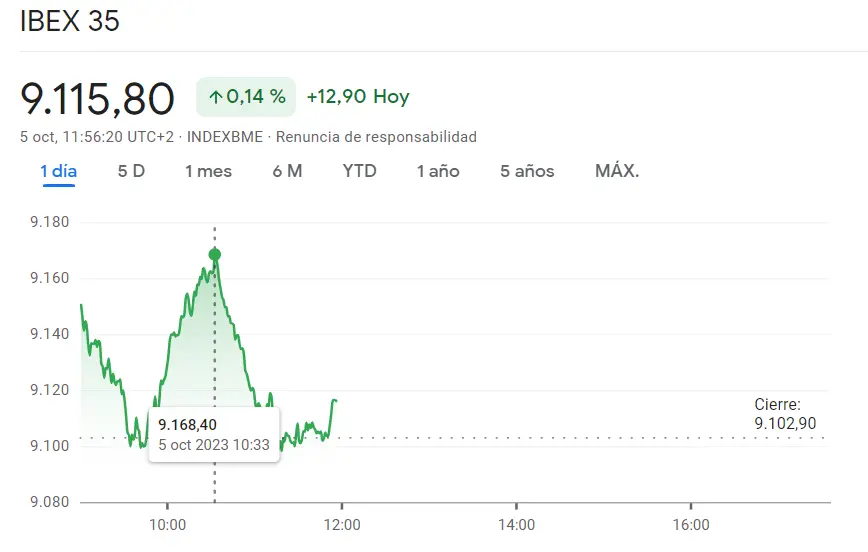Click the 10:00 x-axis label
The height and width of the screenshot is (552, 868).
click(x=167, y=525)
